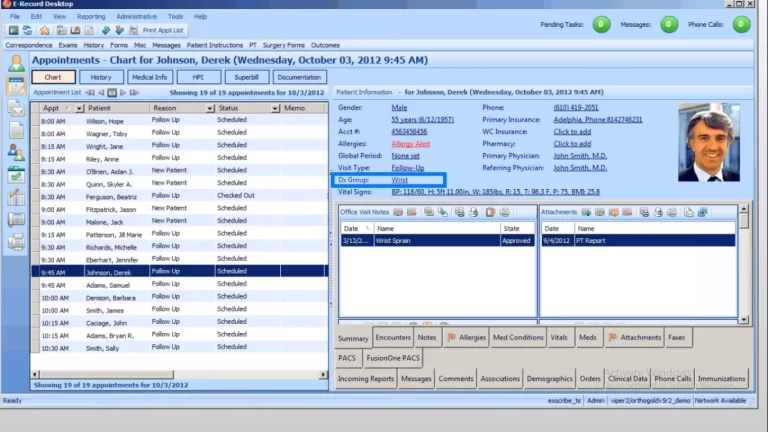
Task: Click the summary panel scroll down arrow
Action: click(x=744, y=320)
